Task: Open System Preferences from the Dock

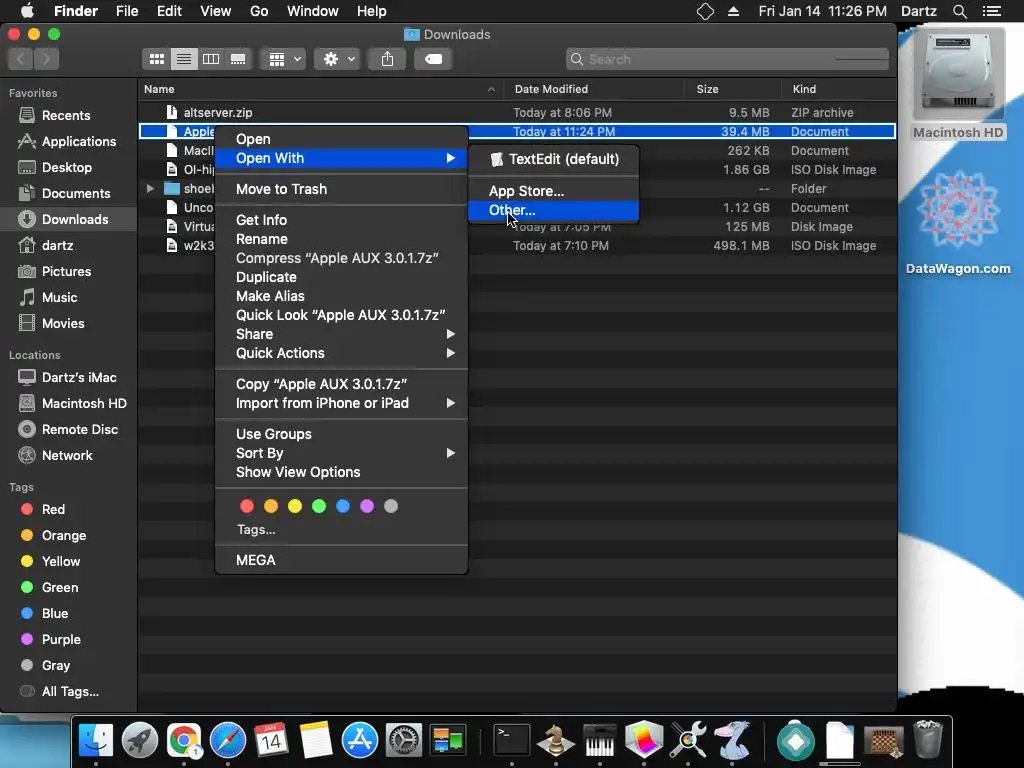Action: tap(404, 741)
